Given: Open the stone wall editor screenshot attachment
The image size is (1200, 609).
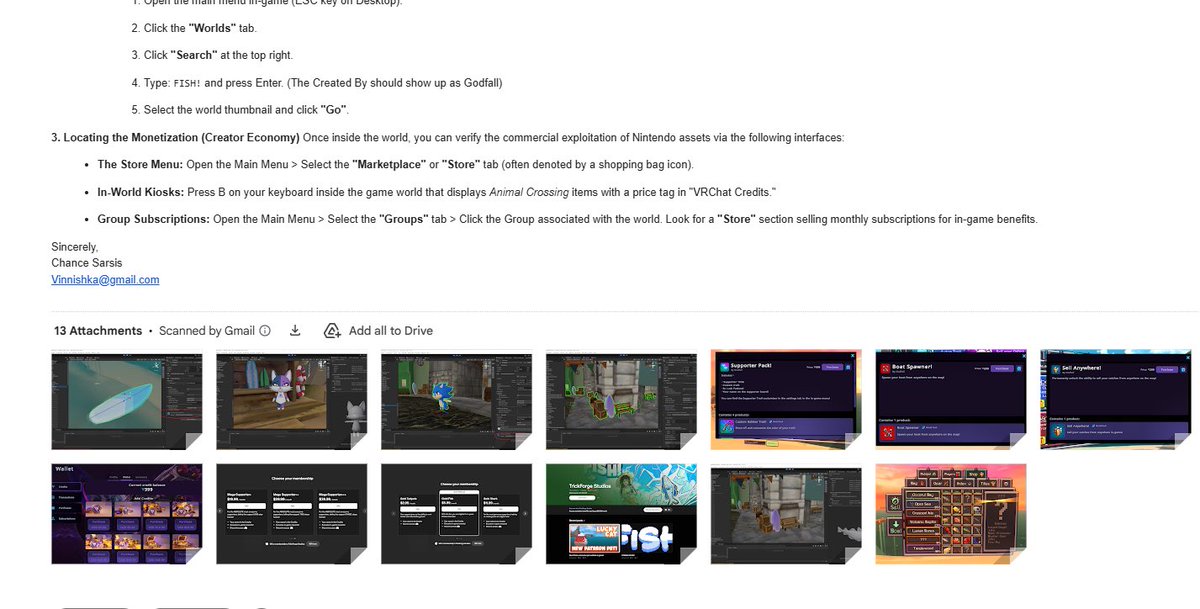Looking at the screenshot, I should click(786, 513).
